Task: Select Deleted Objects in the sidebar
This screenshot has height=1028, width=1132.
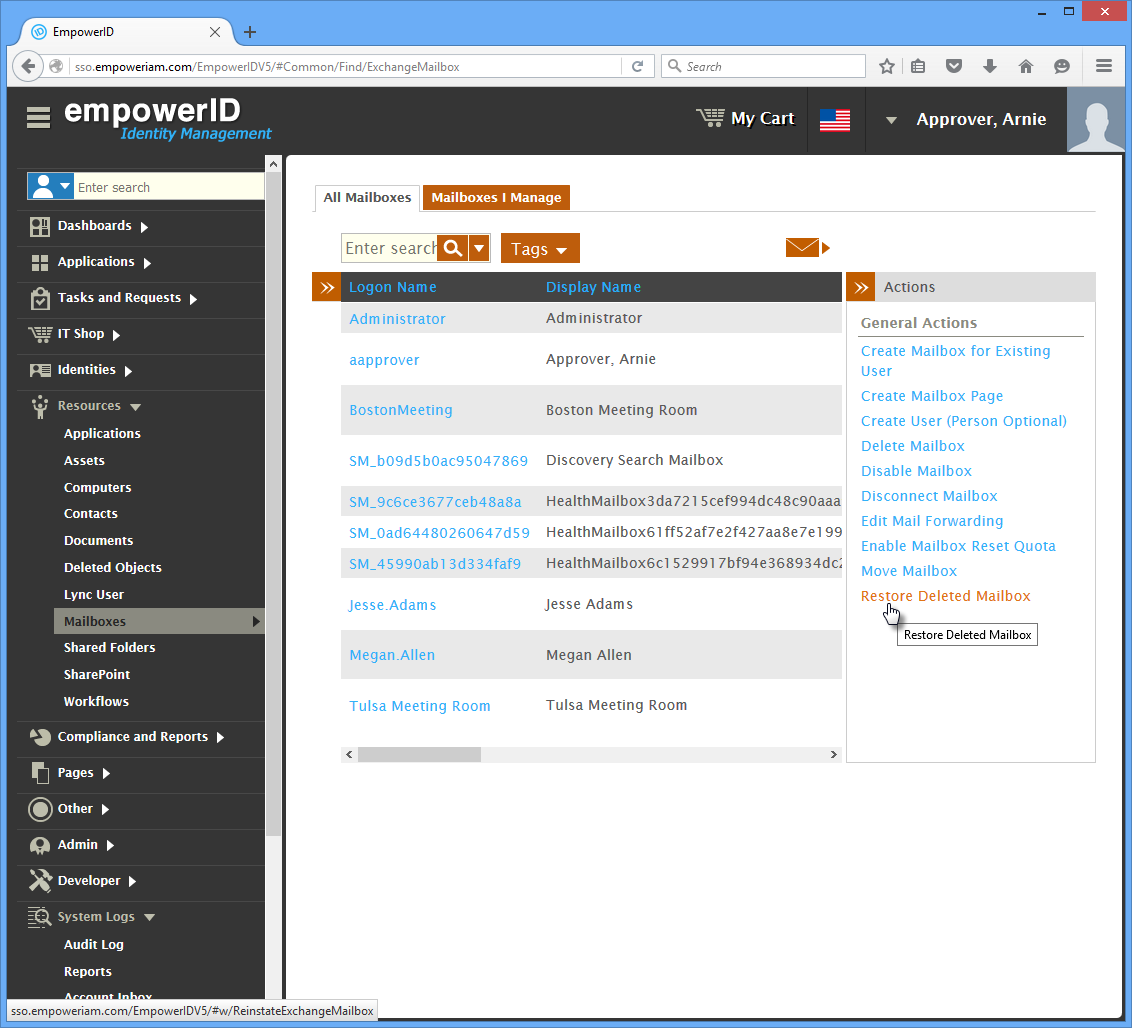Action: pos(112,567)
